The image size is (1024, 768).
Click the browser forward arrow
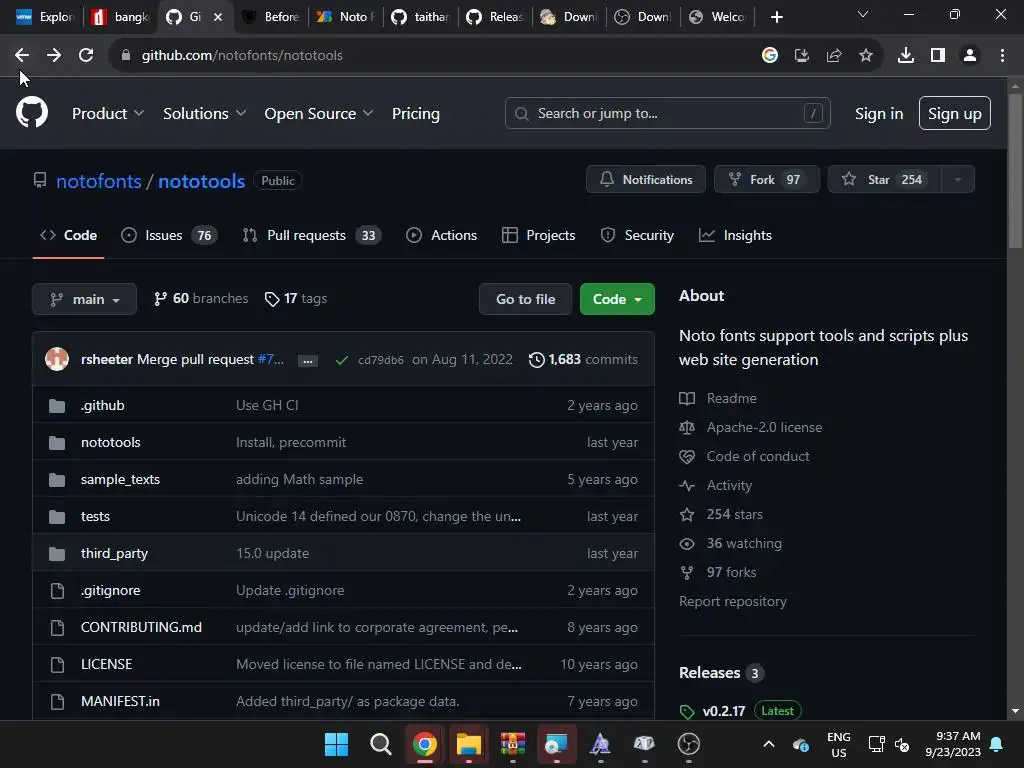pos(54,56)
